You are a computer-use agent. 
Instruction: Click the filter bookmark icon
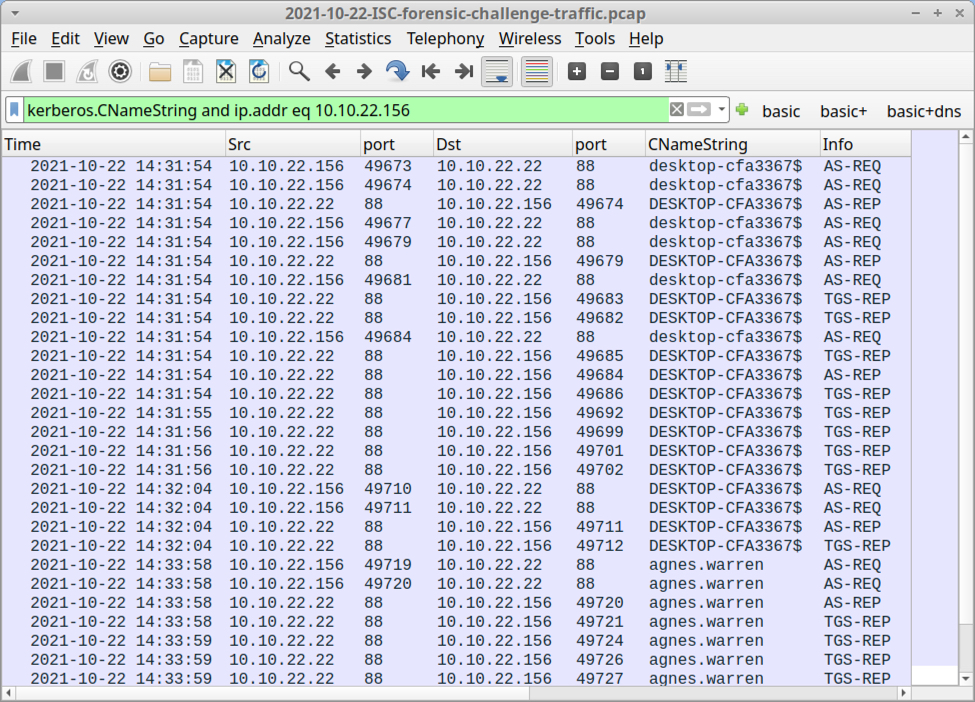(x=15, y=110)
